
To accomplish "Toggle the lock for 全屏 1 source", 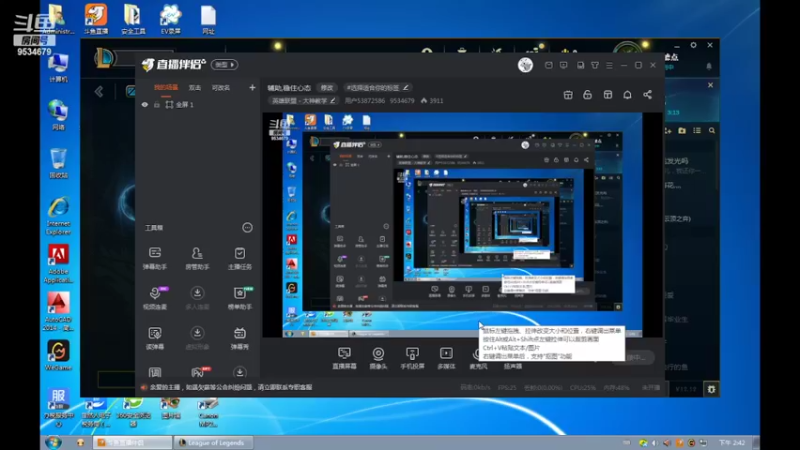I will pos(157,105).
